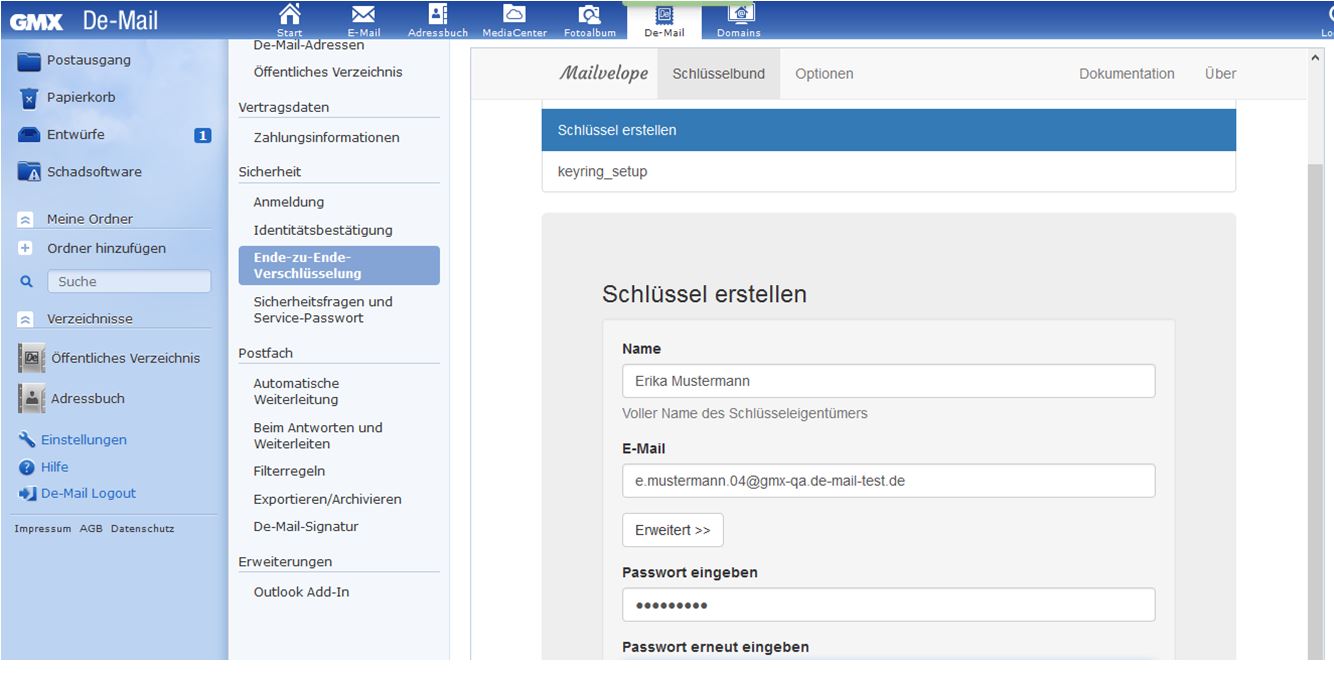The image size is (1334, 678).
Task: Focus the Suche search box
Action: tap(129, 282)
